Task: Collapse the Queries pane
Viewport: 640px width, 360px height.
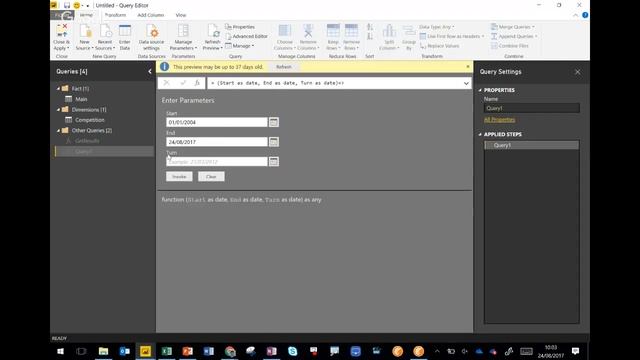Action: [x=150, y=71]
